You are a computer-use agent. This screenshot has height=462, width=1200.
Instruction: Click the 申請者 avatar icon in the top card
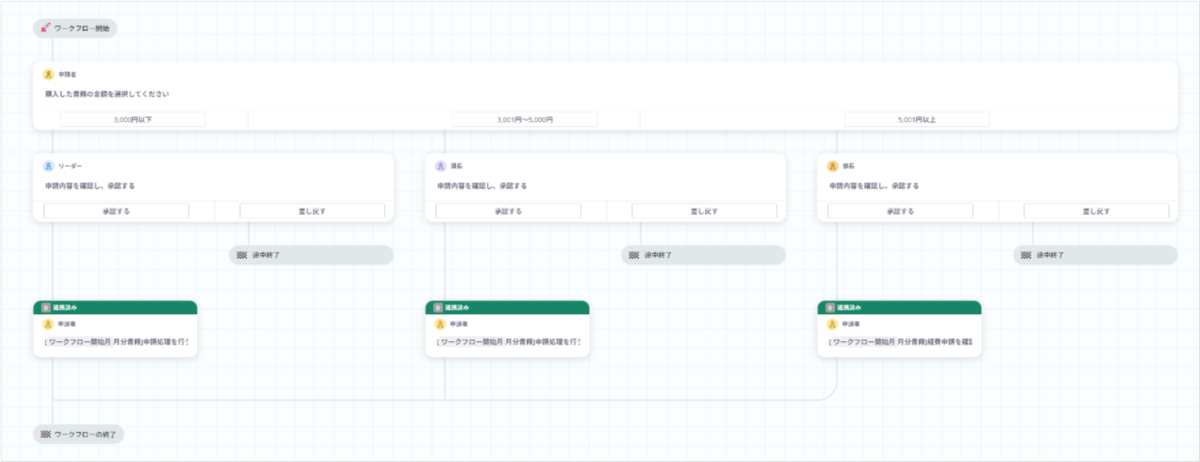(x=48, y=74)
